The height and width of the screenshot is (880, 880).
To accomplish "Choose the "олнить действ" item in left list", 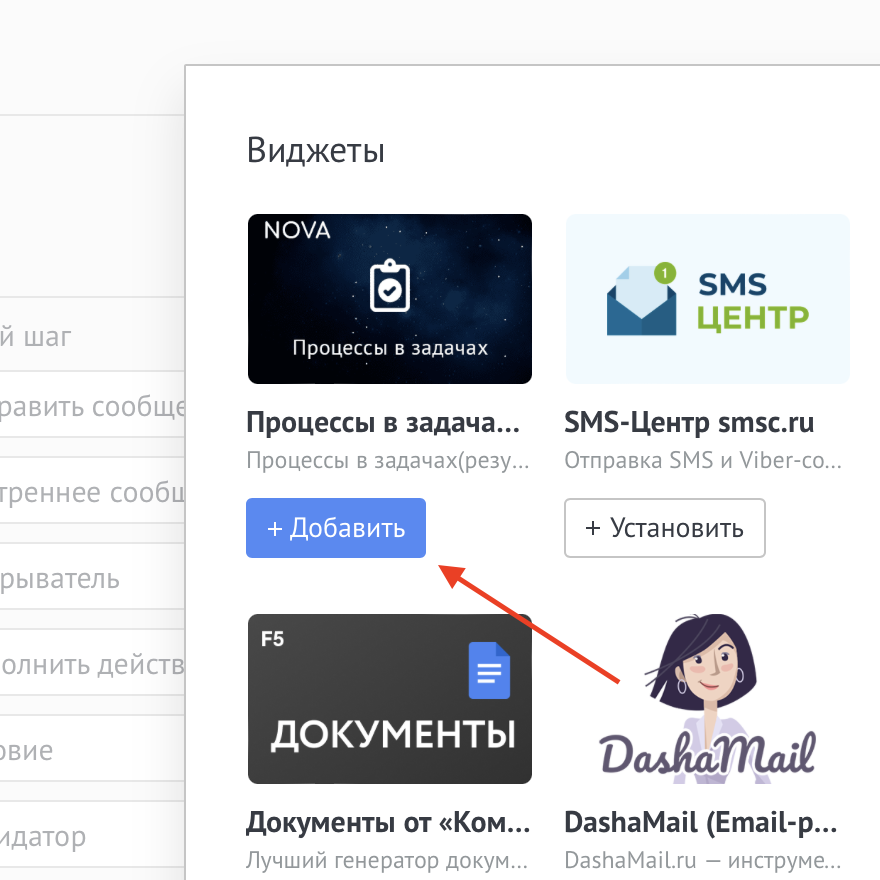I will coord(93,665).
